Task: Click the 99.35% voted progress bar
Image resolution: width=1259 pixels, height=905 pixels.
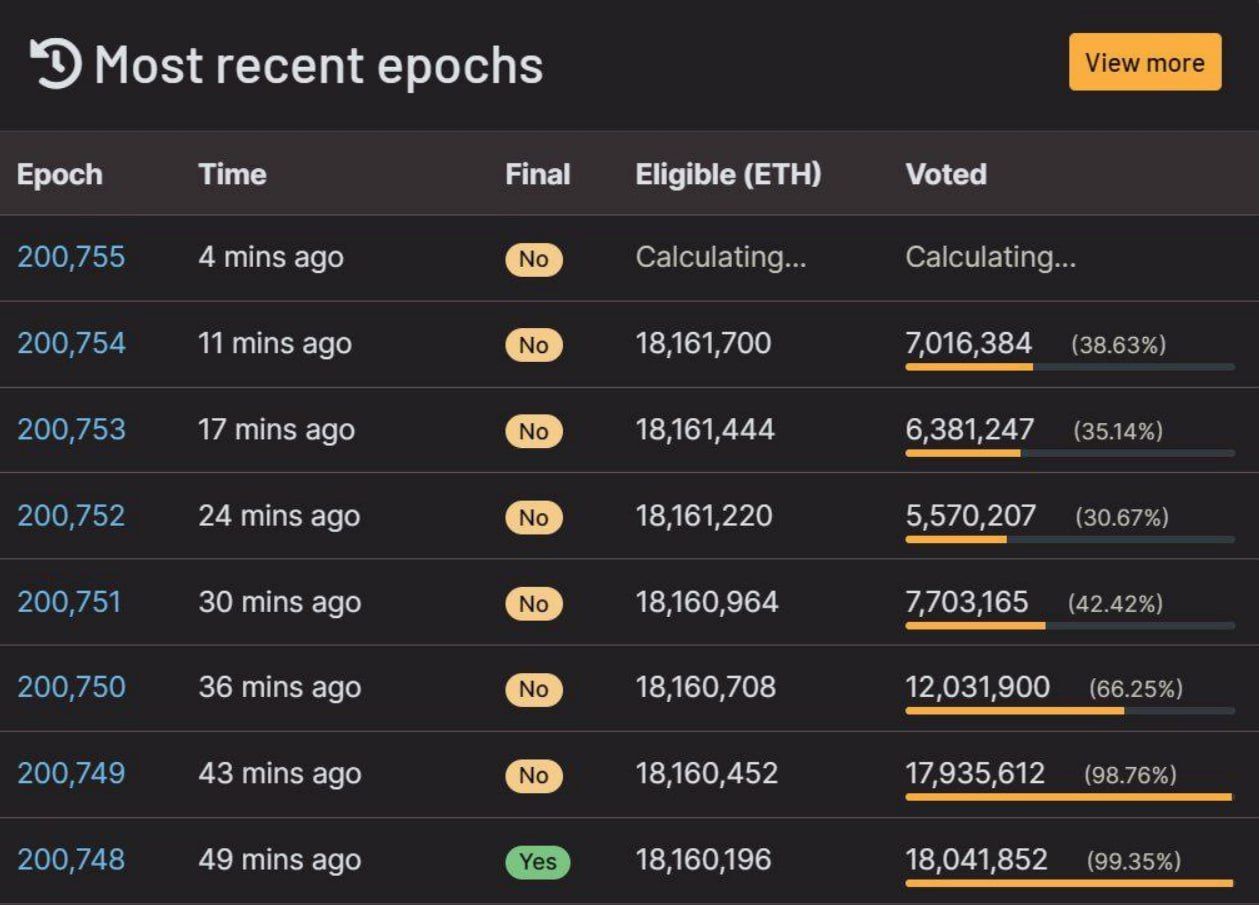Action: tap(1070, 883)
